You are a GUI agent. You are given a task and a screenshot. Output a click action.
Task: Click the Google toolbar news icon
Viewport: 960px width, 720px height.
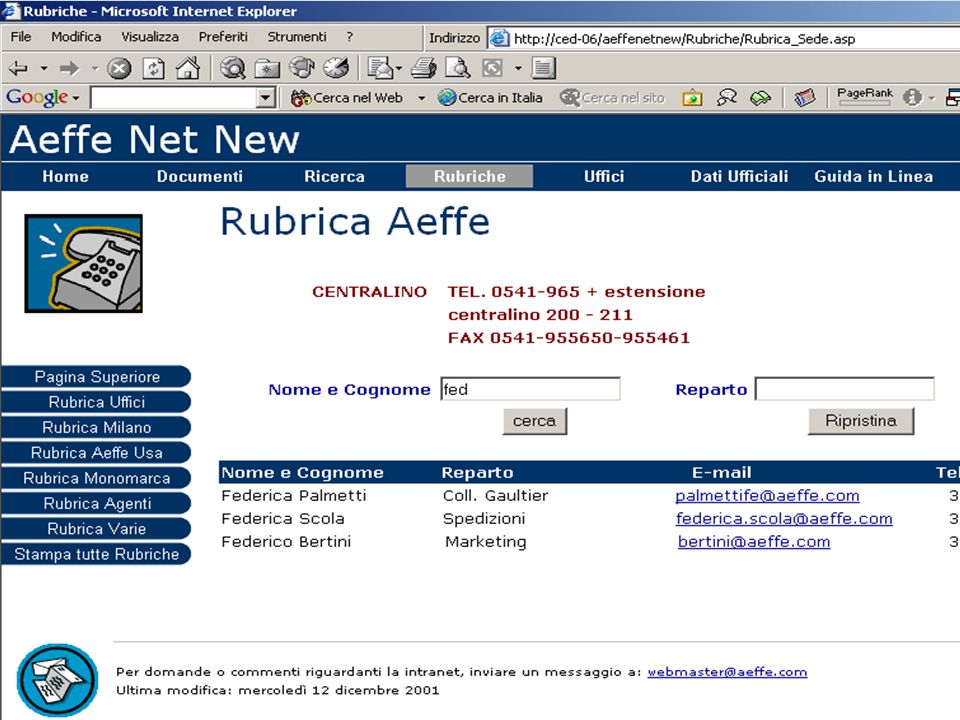click(x=804, y=97)
